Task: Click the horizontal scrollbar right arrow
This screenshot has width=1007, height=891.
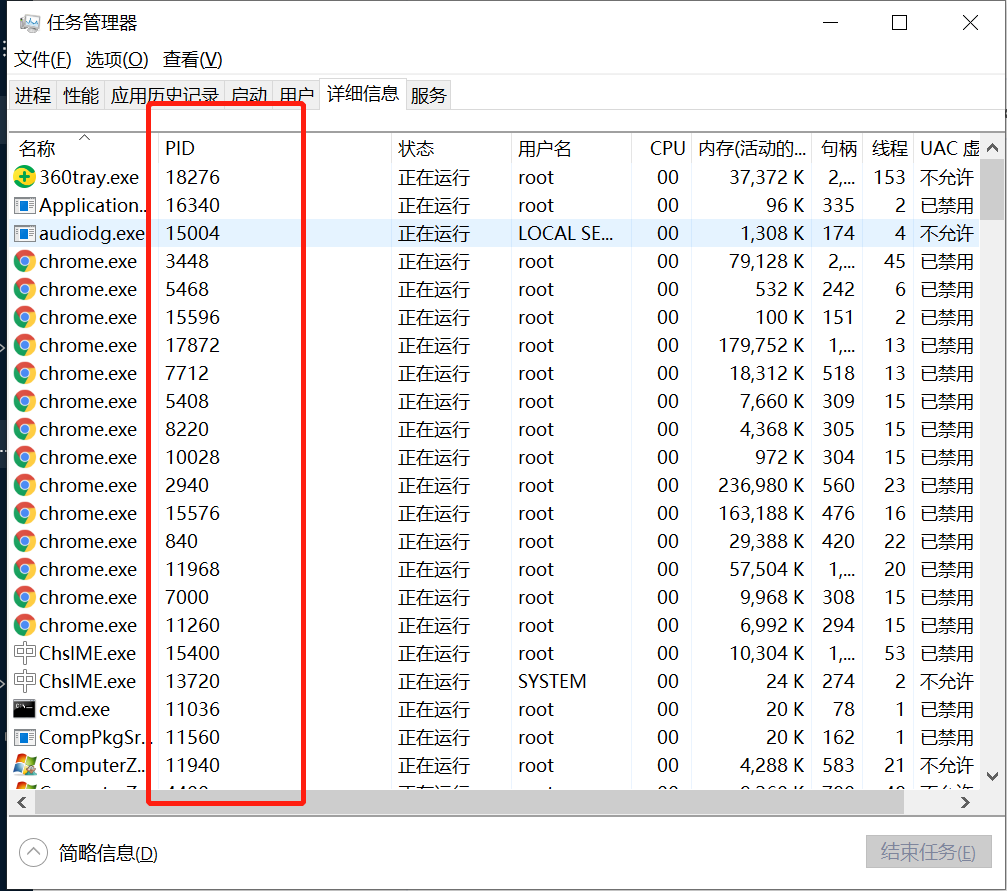Action: [x=965, y=802]
